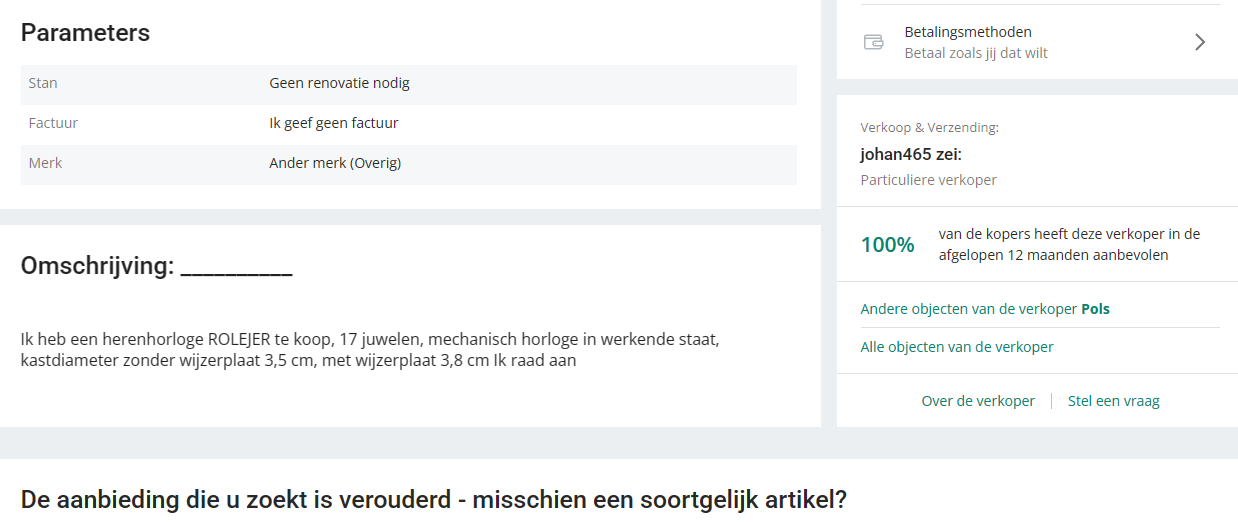The height and width of the screenshot is (522, 1238).
Task: Click the expired offer notice heading
Action: [433, 499]
